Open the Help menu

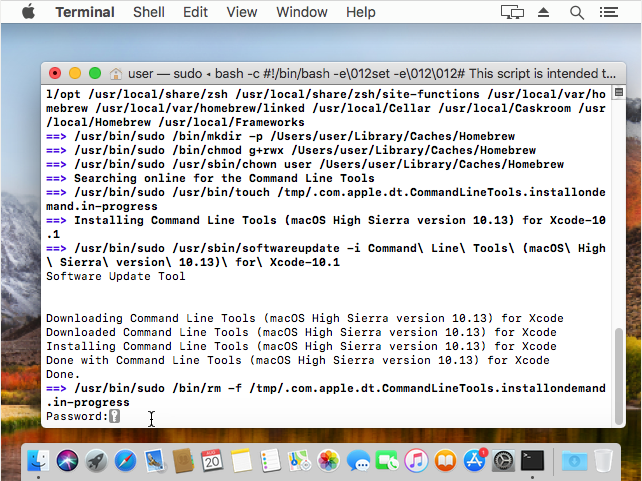point(360,12)
